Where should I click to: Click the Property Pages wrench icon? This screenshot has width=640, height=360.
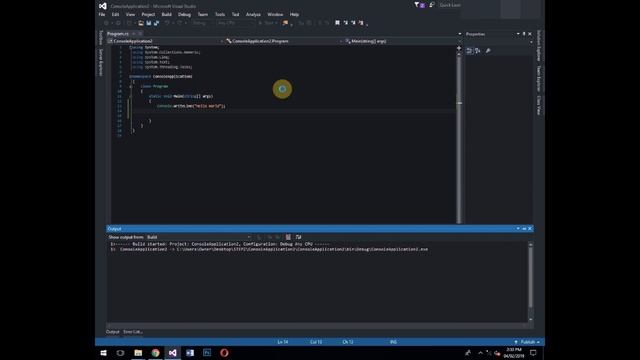point(488,51)
